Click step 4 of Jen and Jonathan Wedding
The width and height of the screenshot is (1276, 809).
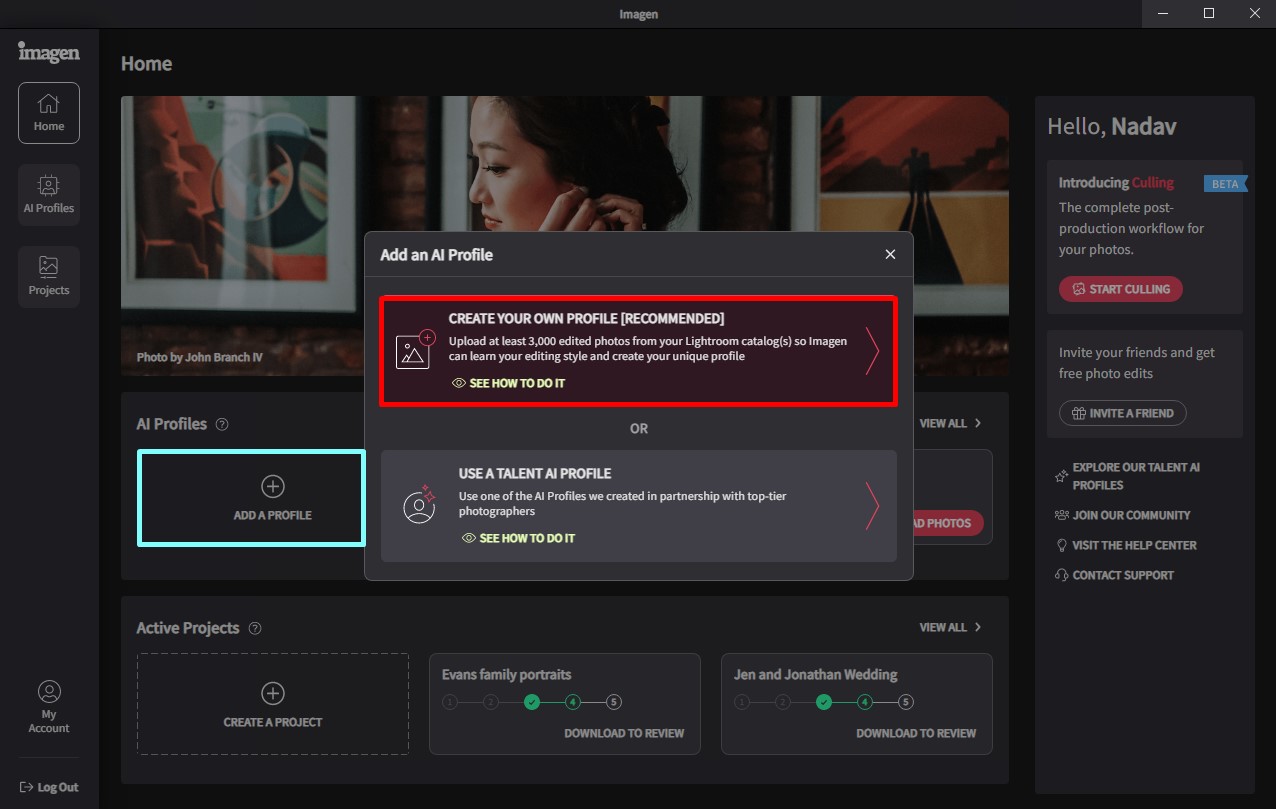click(865, 702)
